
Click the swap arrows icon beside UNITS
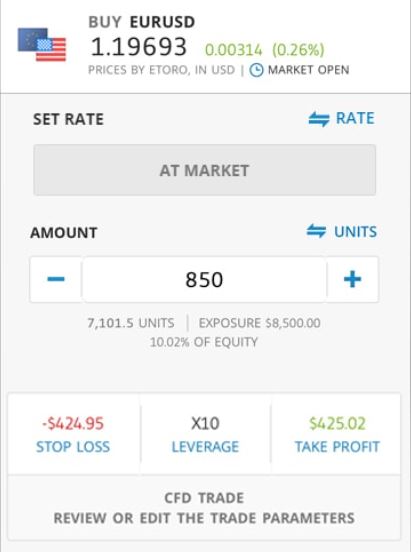click(316, 231)
